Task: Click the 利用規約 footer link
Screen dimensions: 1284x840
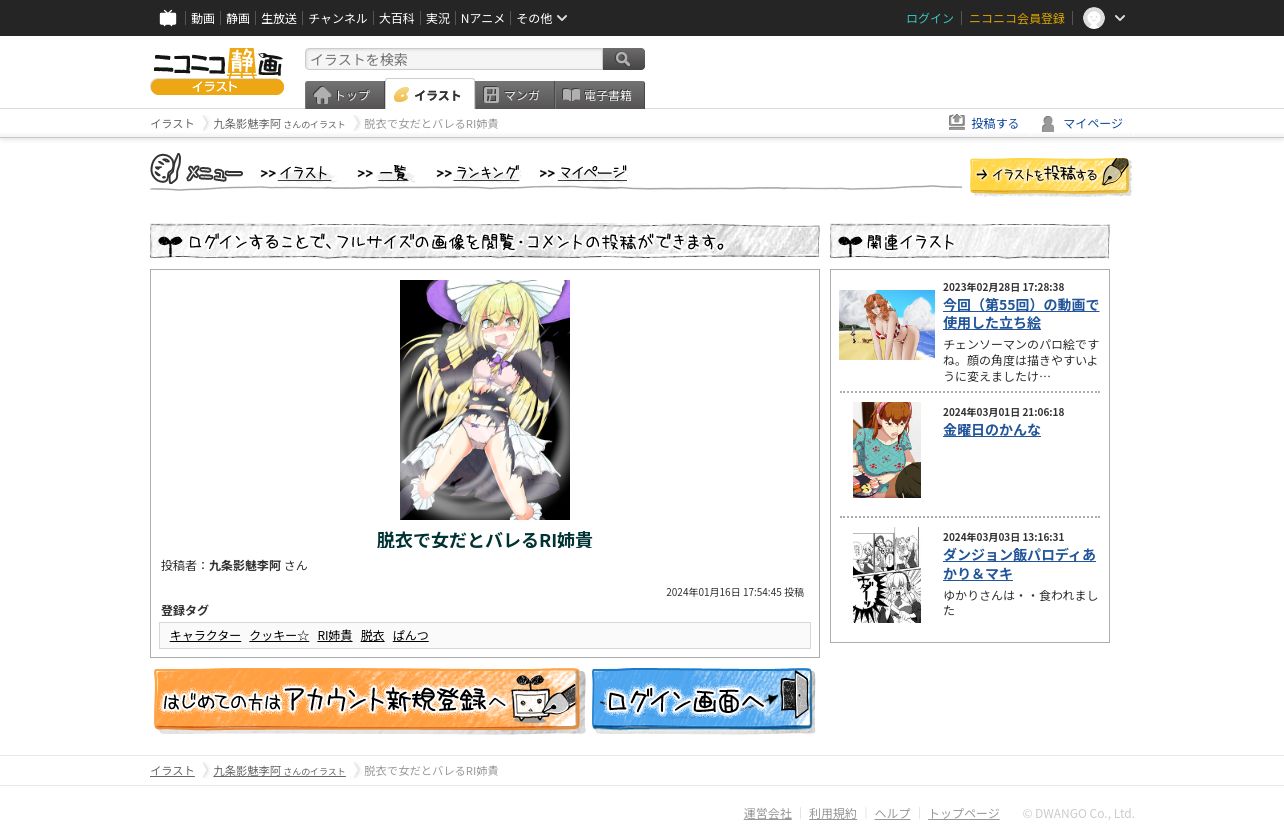Action: click(x=833, y=813)
